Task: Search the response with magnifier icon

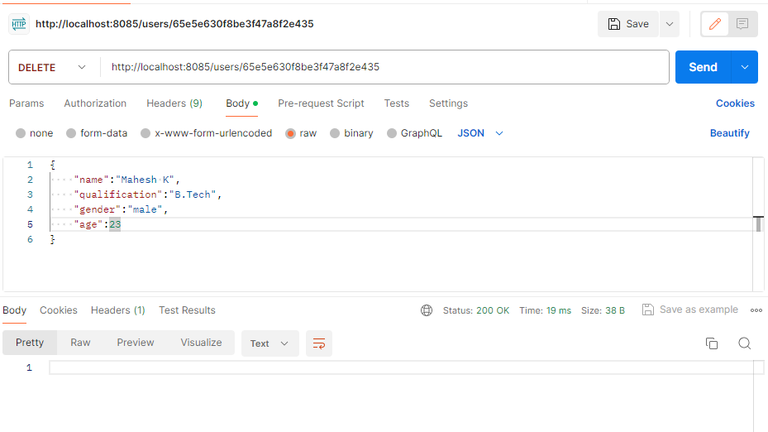Action: pyautogui.click(x=744, y=343)
